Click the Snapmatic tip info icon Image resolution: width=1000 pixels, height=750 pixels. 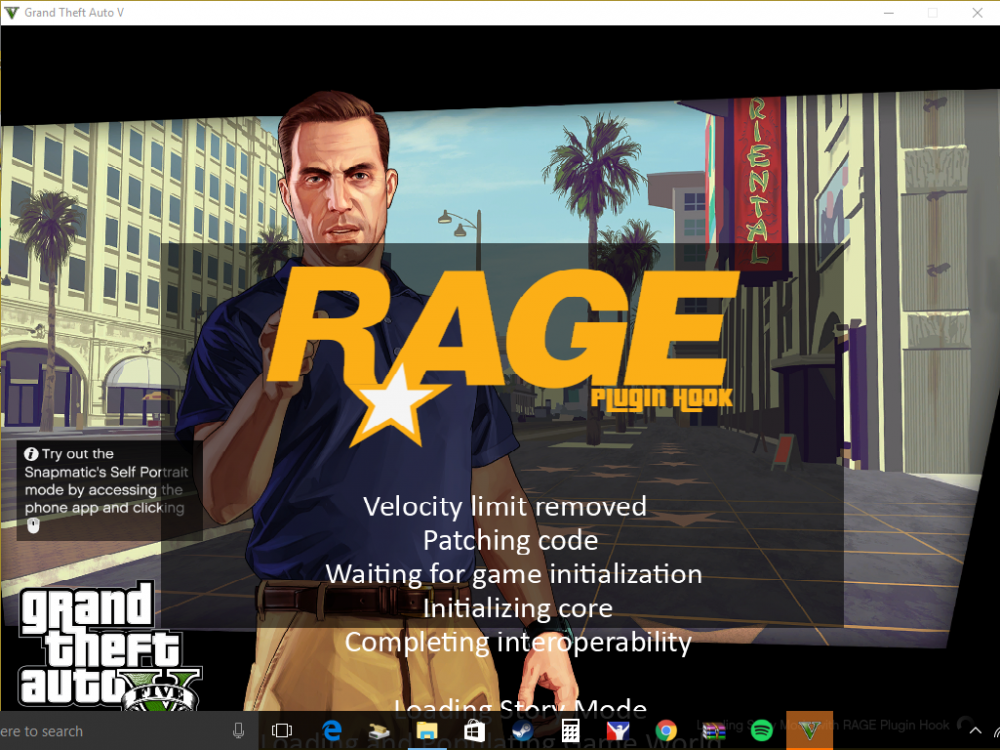click(x=31, y=454)
